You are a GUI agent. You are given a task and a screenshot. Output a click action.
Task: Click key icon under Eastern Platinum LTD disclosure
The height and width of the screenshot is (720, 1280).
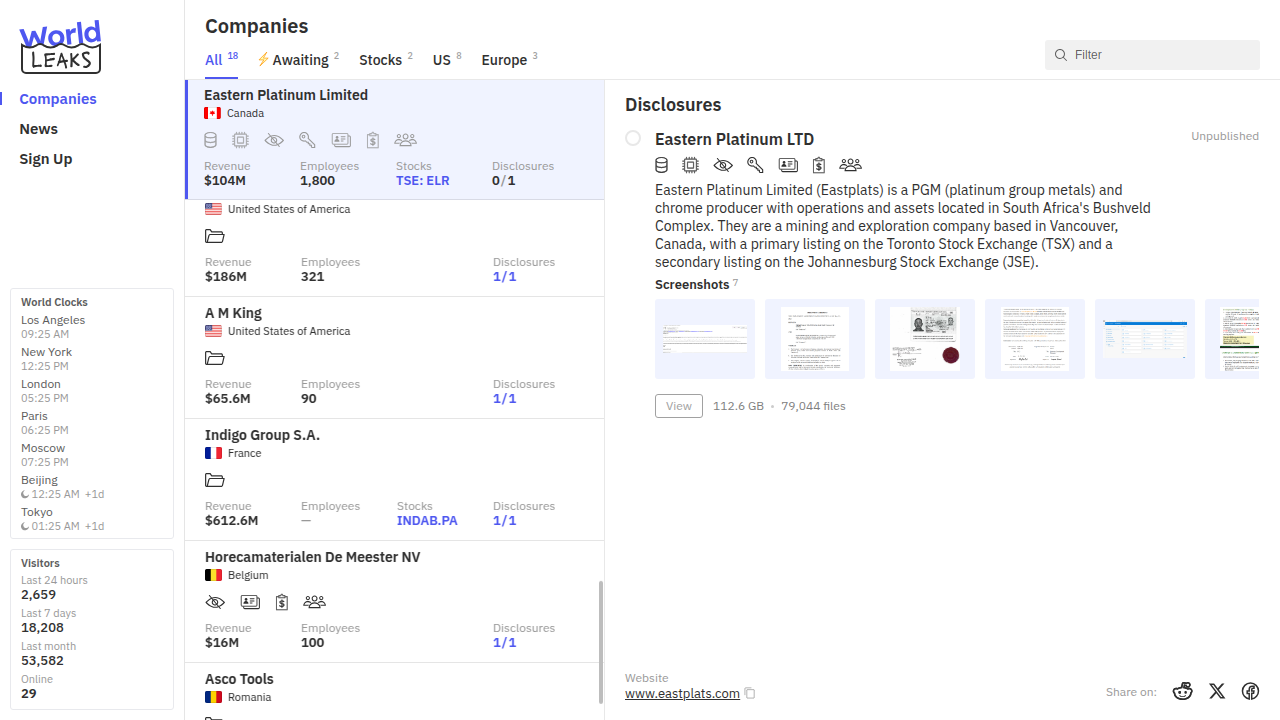click(x=755, y=165)
